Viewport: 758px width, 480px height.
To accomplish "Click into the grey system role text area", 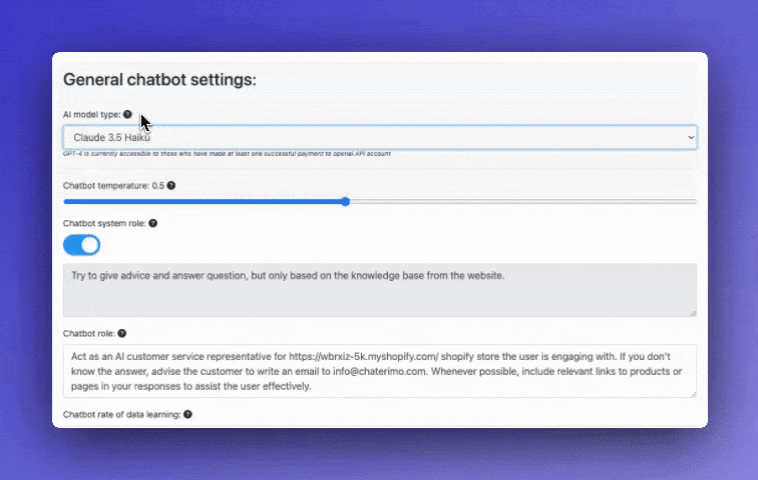I will click(379, 290).
